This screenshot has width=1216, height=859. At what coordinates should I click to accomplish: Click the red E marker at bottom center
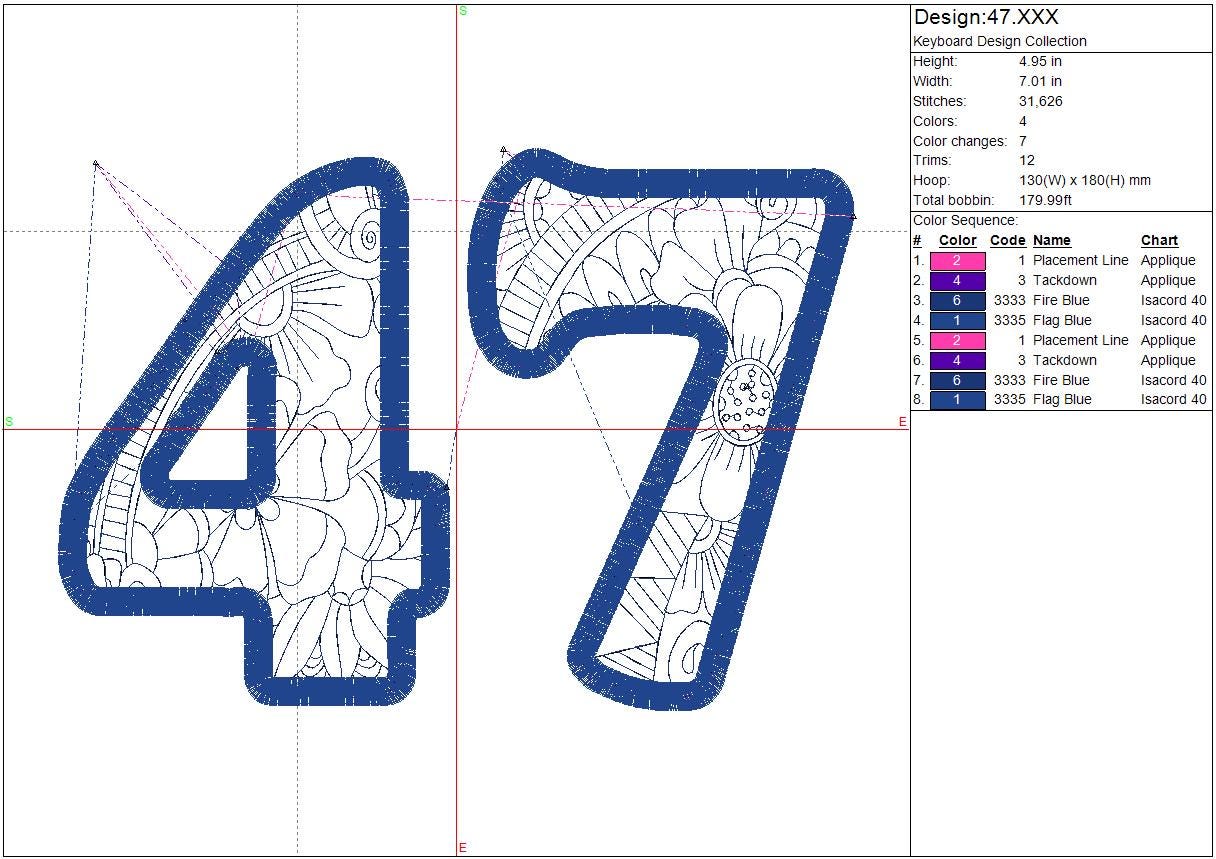(x=462, y=848)
